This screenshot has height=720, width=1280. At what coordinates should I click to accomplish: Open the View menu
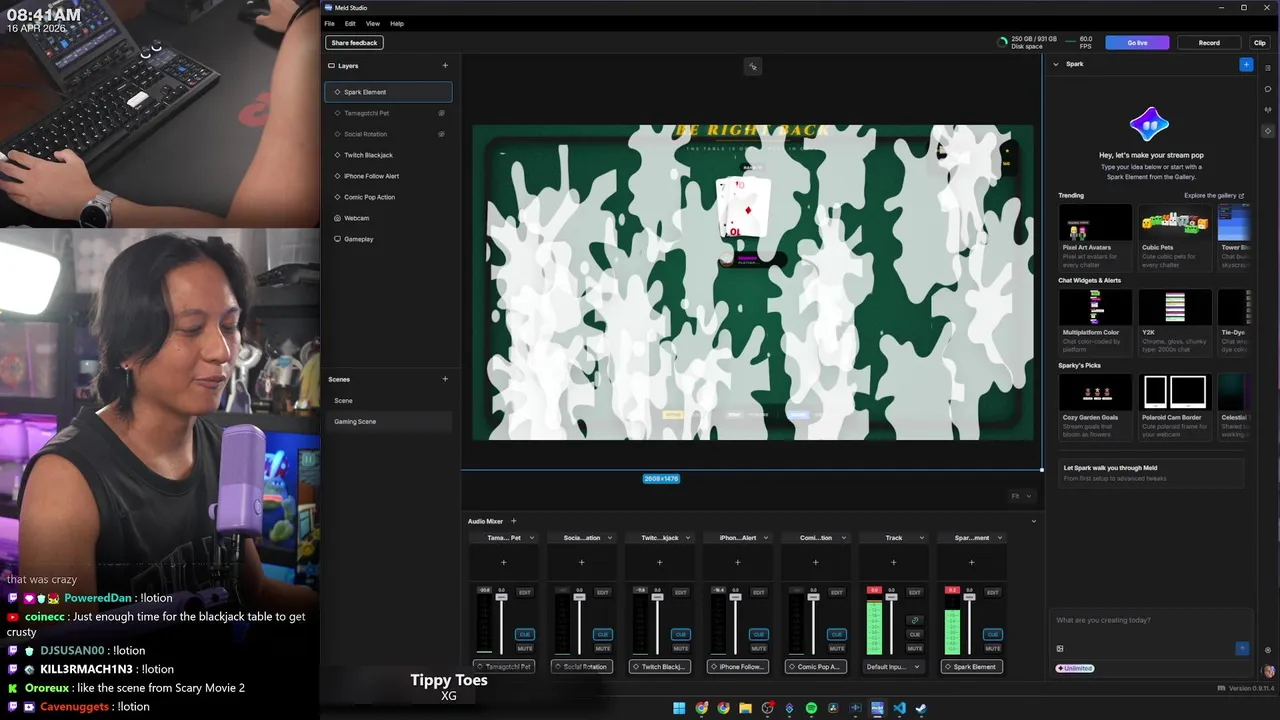coord(373,23)
